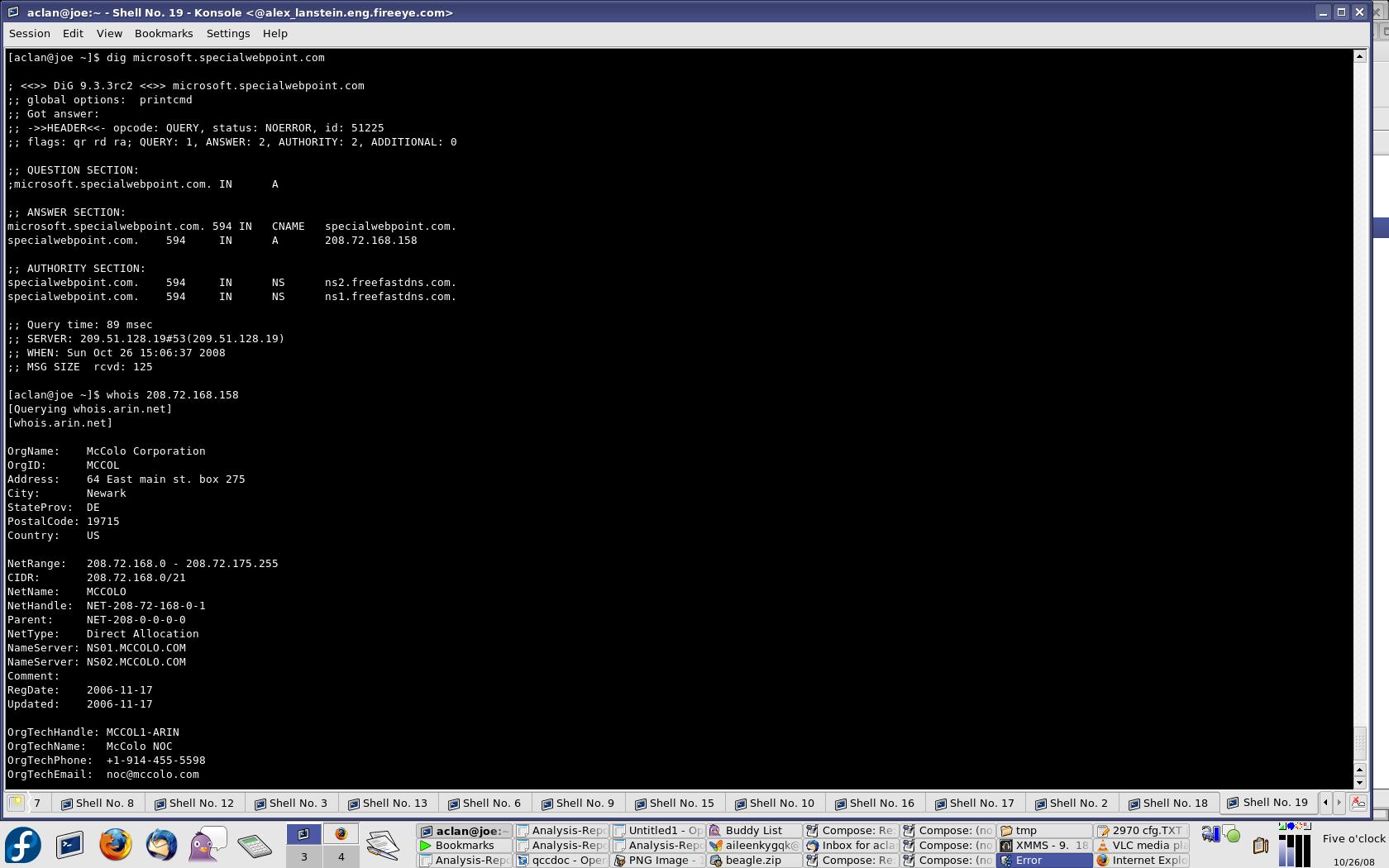Switch to virtual desktop 3
This screenshot has width=1389, height=868.
(x=303, y=856)
